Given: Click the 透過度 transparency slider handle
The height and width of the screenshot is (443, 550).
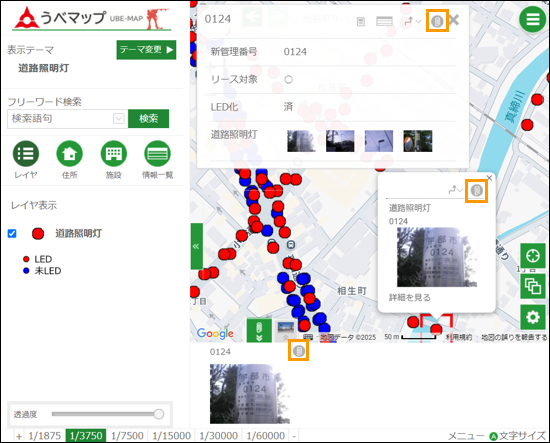Looking at the screenshot, I should (159, 414).
